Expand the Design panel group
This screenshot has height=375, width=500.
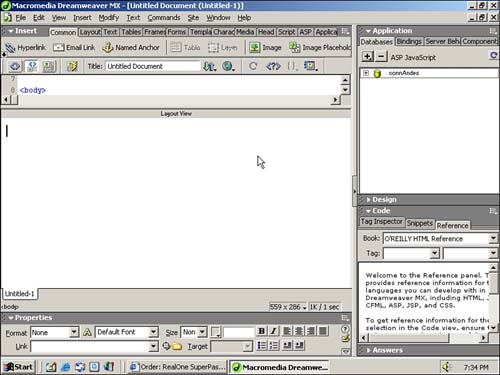(368, 200)
